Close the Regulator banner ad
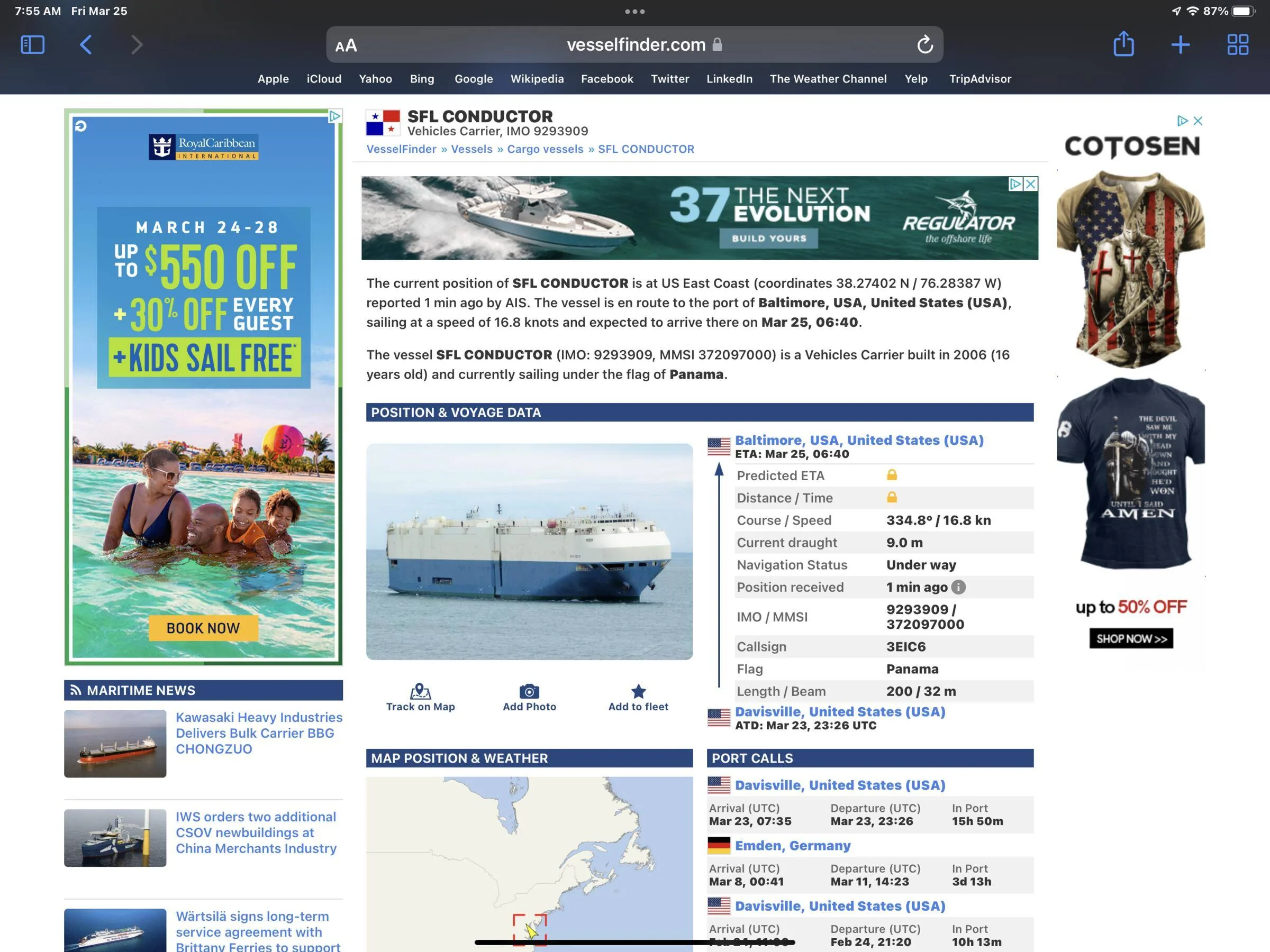This screenshot has height=952, width=1270. [1031, 184]
